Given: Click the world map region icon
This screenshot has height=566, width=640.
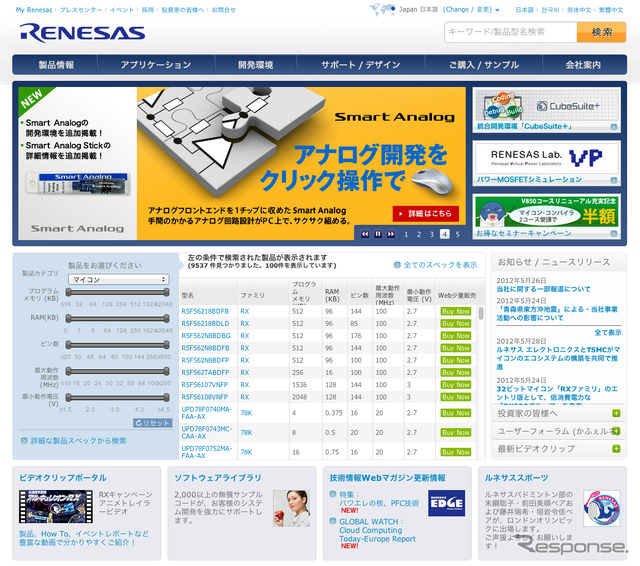Looking at the screenshot, I should (x=382, y=9).
